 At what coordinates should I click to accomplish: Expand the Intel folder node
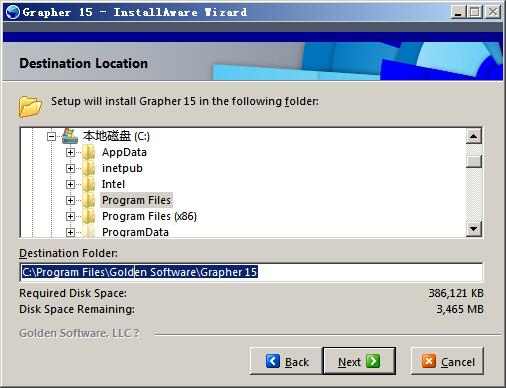pos(70,184)
